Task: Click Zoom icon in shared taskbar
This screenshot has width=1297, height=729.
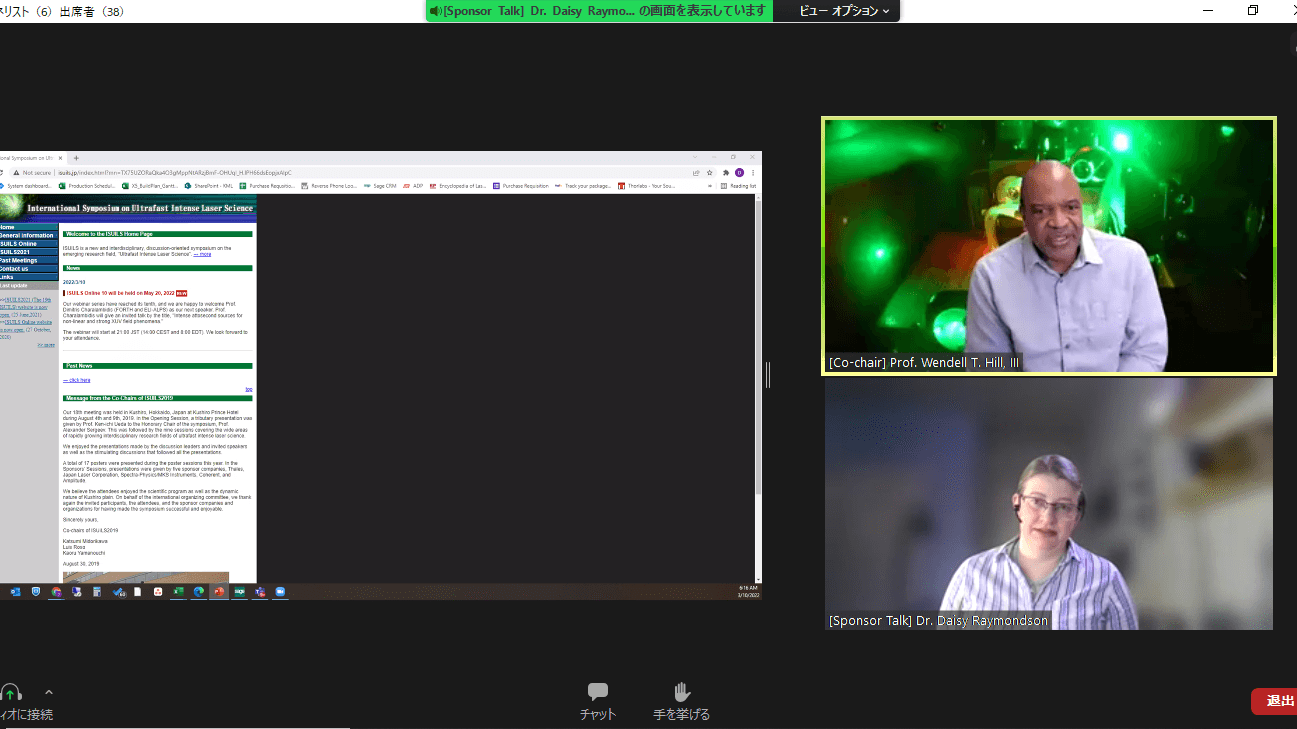Action: (280, 592)
